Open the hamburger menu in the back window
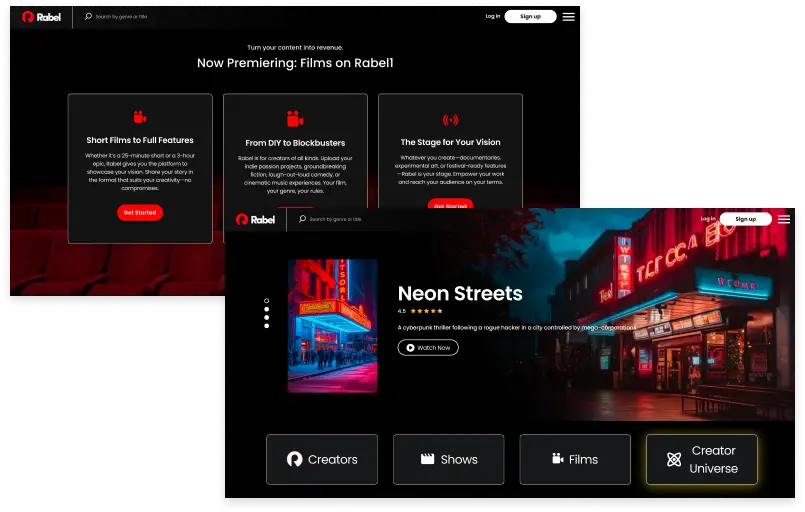805x512 pixels. coord(568,17)
